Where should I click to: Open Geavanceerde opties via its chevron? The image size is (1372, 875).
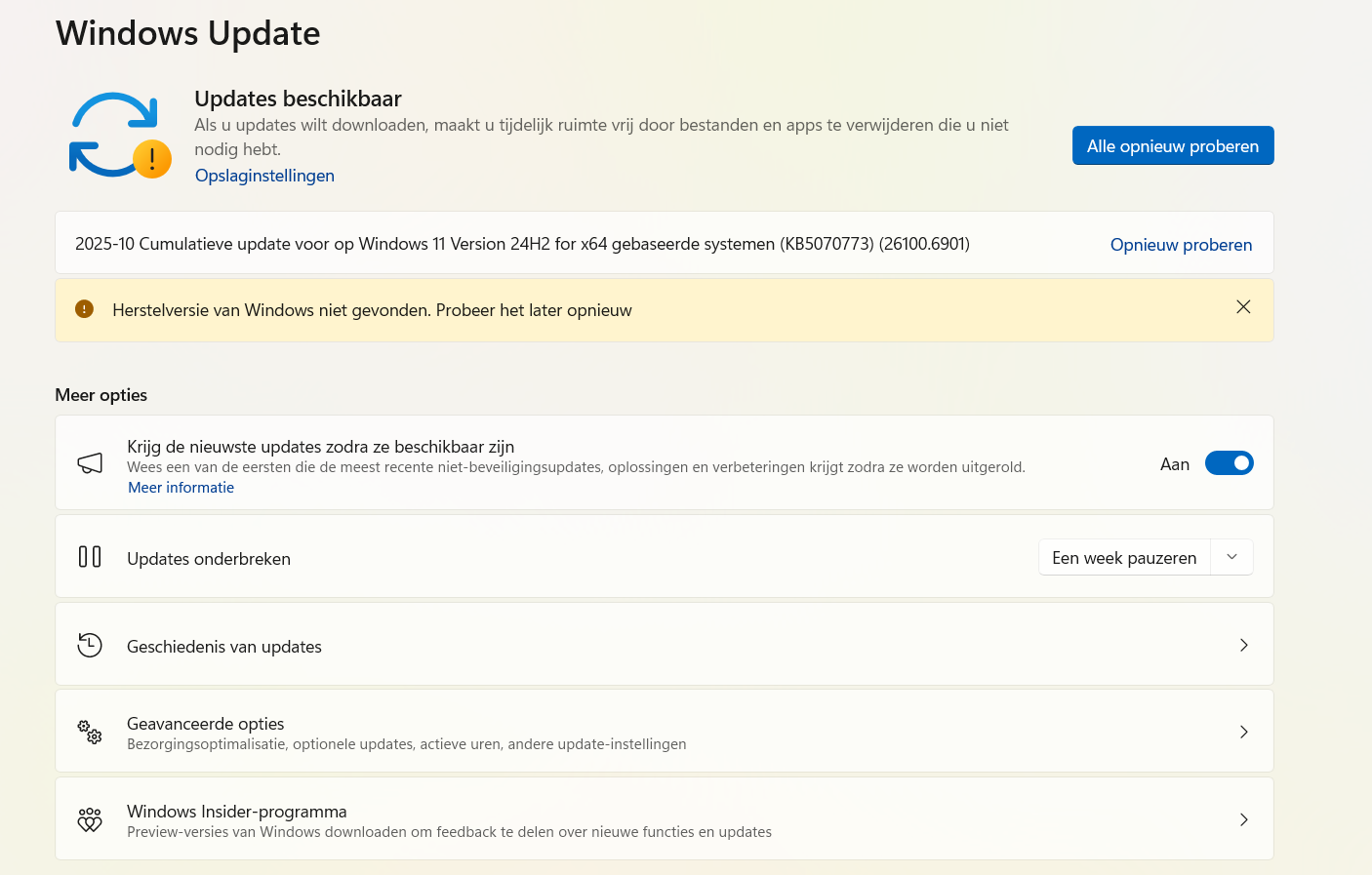1243,731
